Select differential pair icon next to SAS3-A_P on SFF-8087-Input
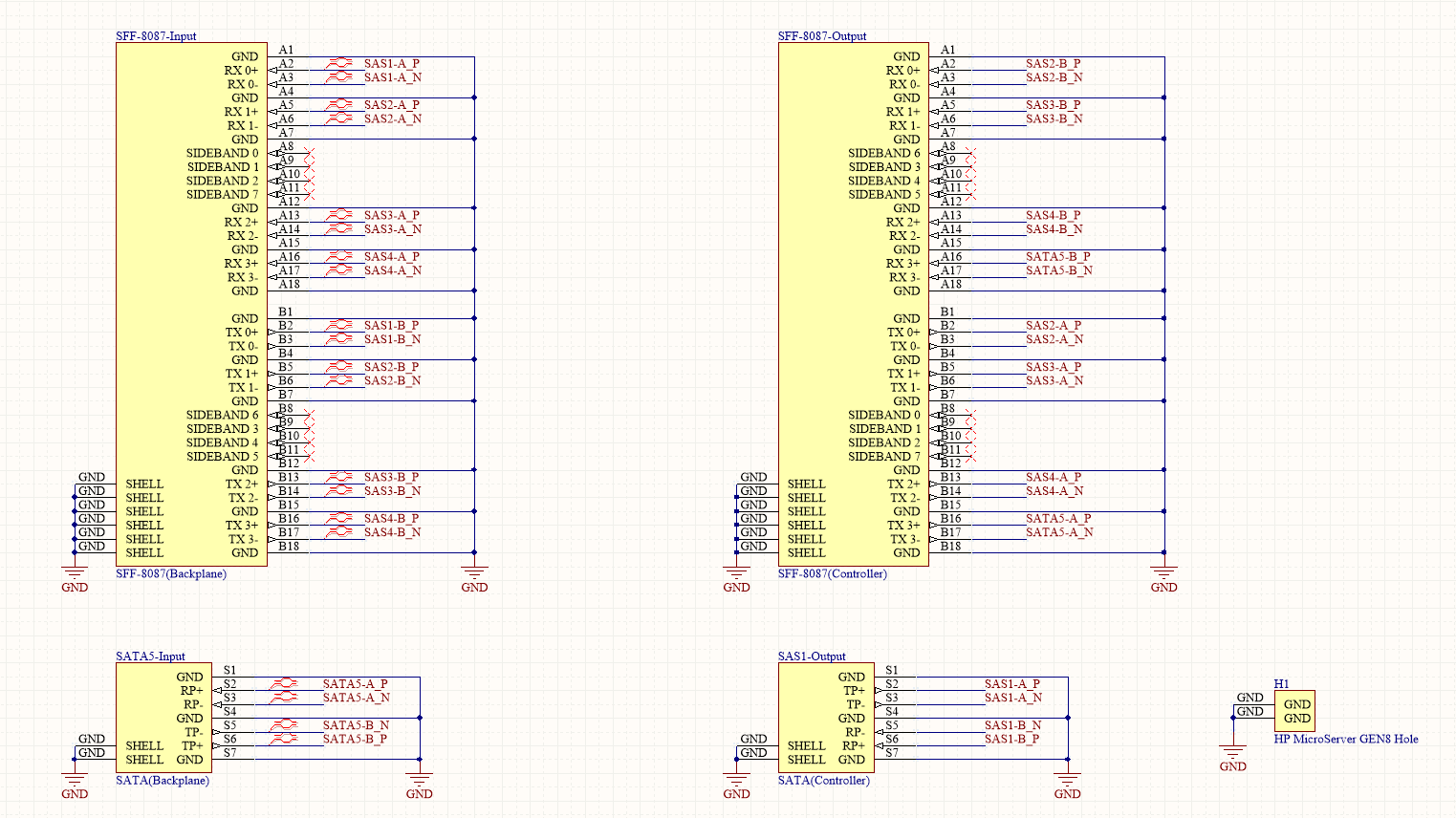 [339, 215]
